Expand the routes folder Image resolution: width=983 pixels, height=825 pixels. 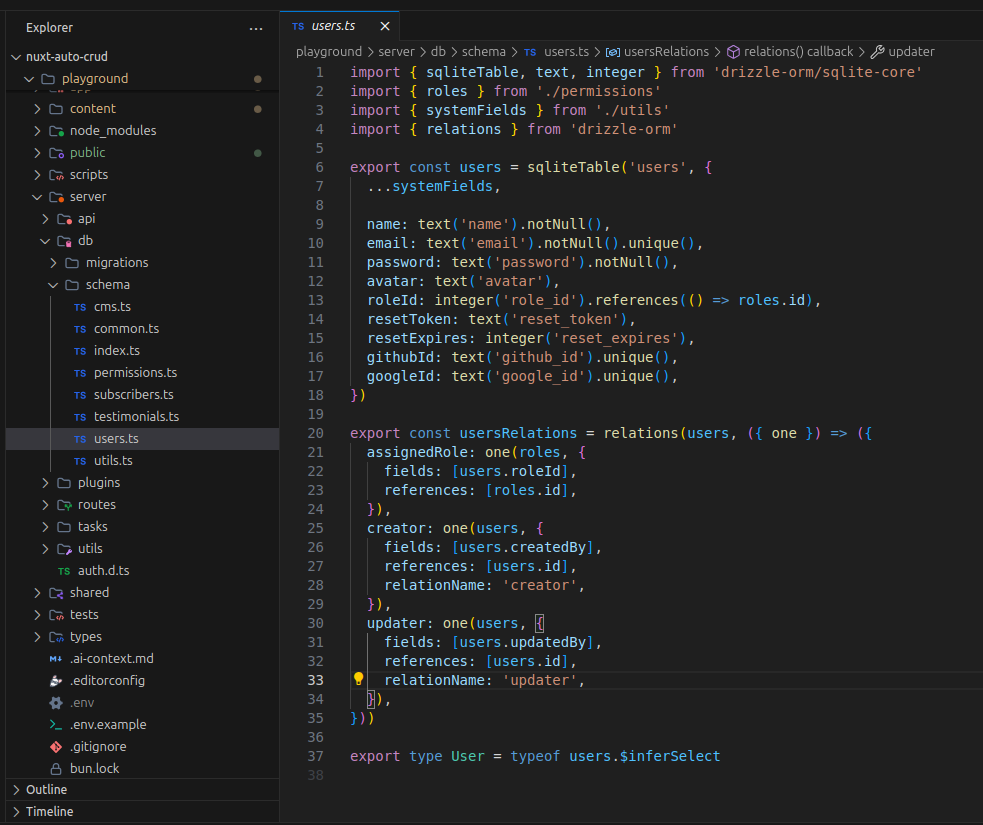click(45, 505)
